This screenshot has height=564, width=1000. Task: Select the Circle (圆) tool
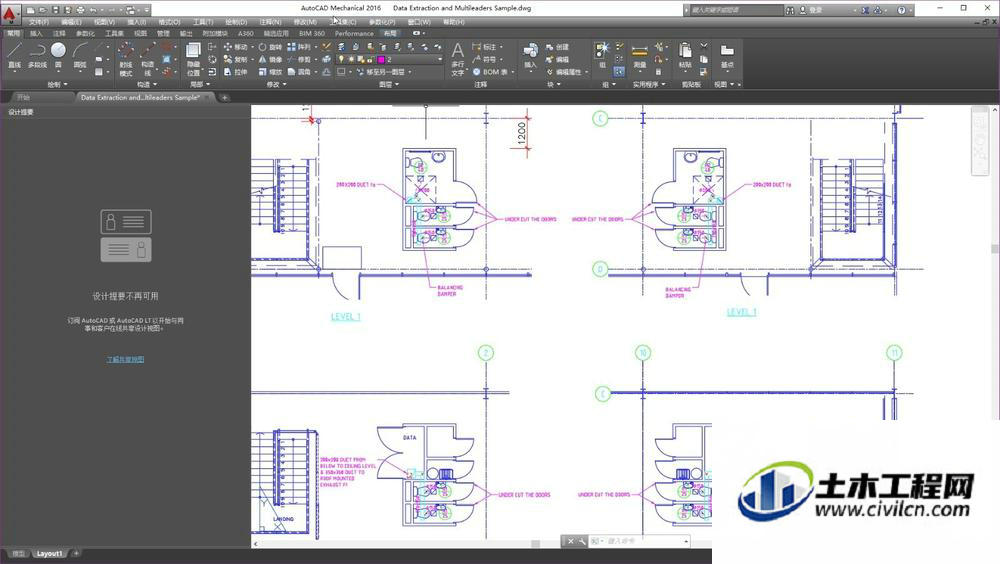pos(58,56)
